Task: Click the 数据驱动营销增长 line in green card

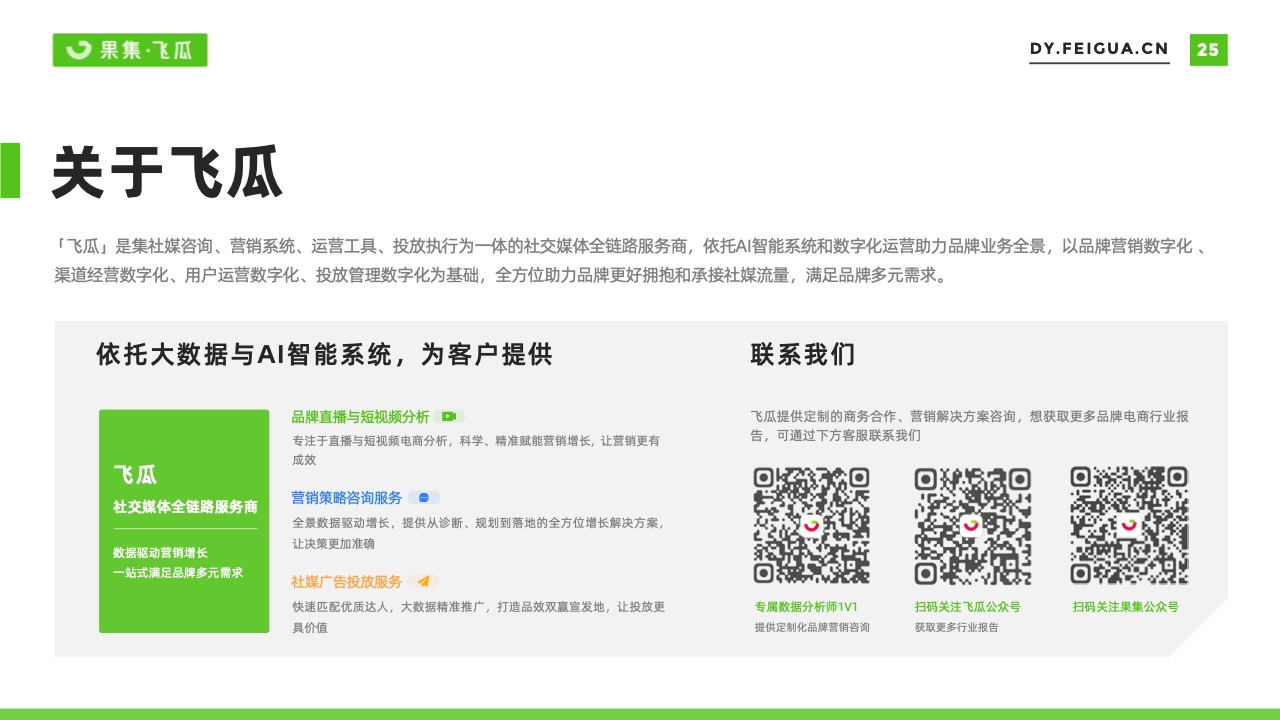Action: [161, 552]
